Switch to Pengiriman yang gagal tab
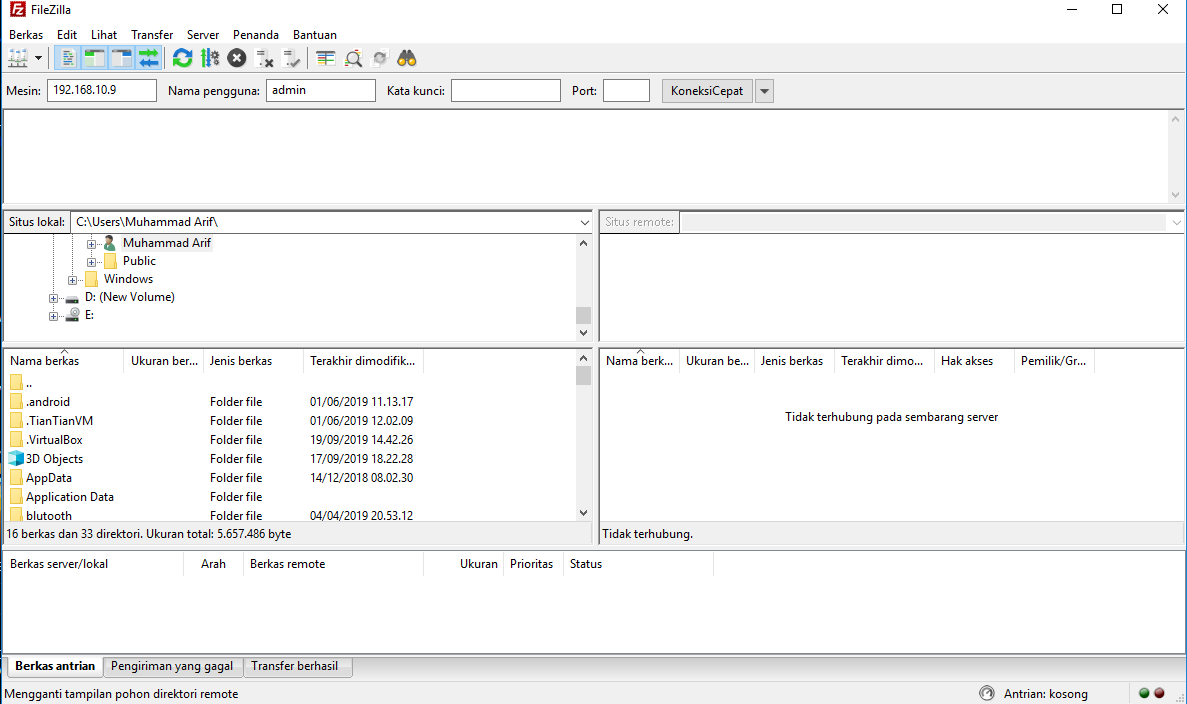 [x=173, y=666]
